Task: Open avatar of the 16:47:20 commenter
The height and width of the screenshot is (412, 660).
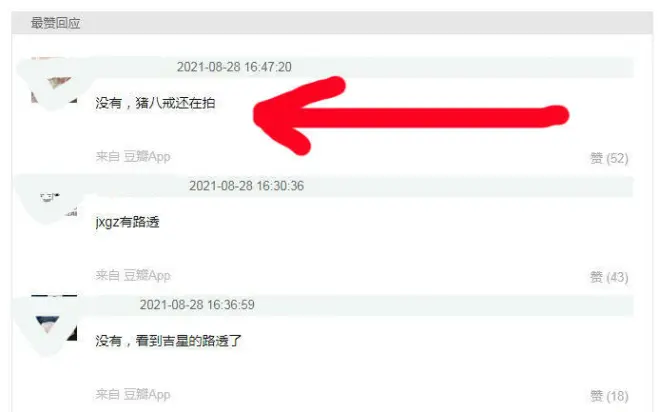Action: 54,80
